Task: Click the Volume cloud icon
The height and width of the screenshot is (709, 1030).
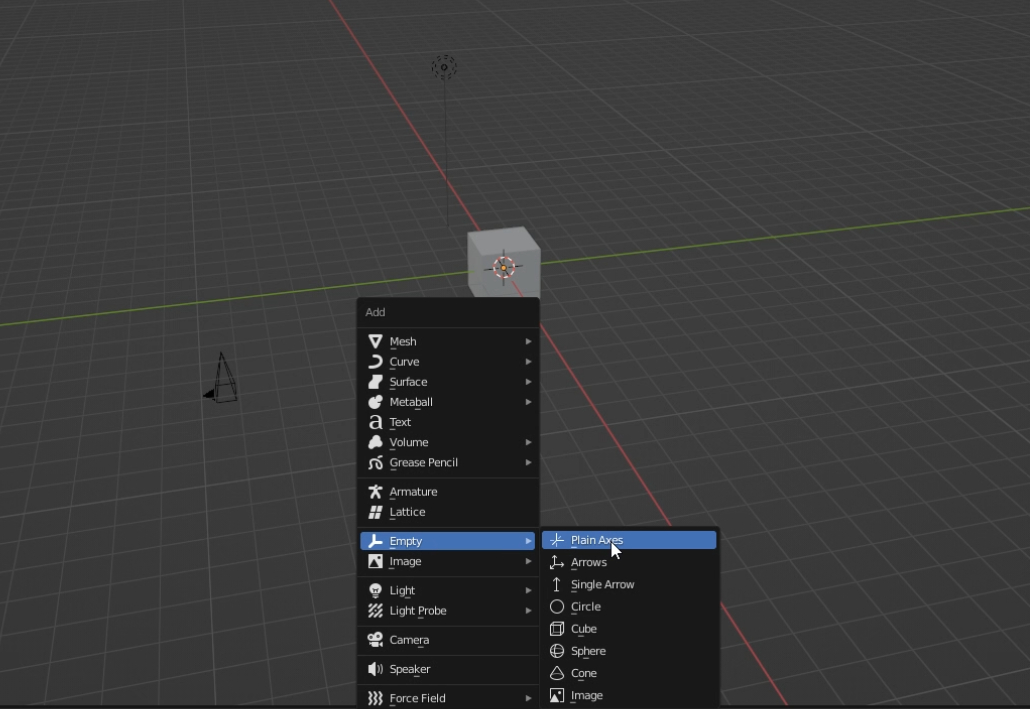Action: point(375,442)
